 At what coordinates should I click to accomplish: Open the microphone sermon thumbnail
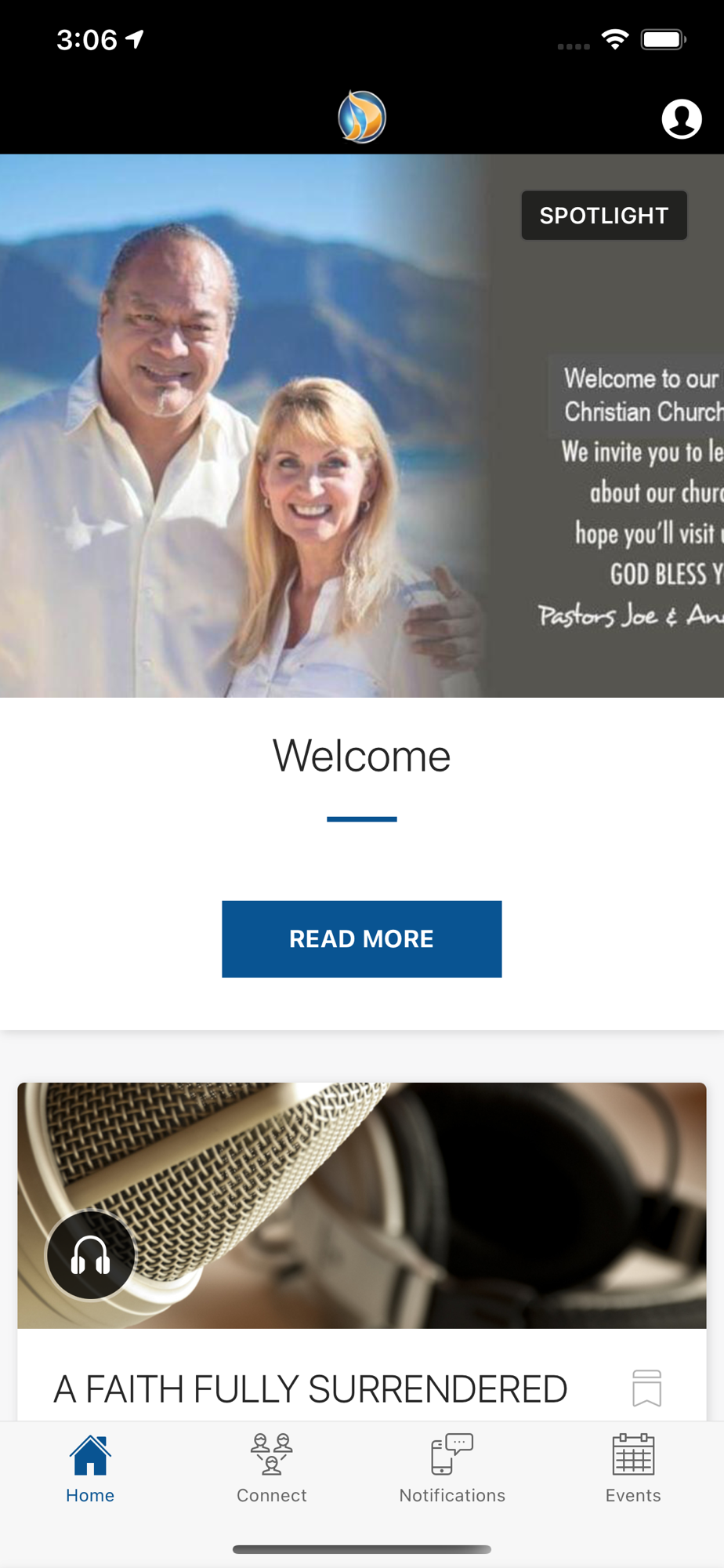coord(362,1206)
